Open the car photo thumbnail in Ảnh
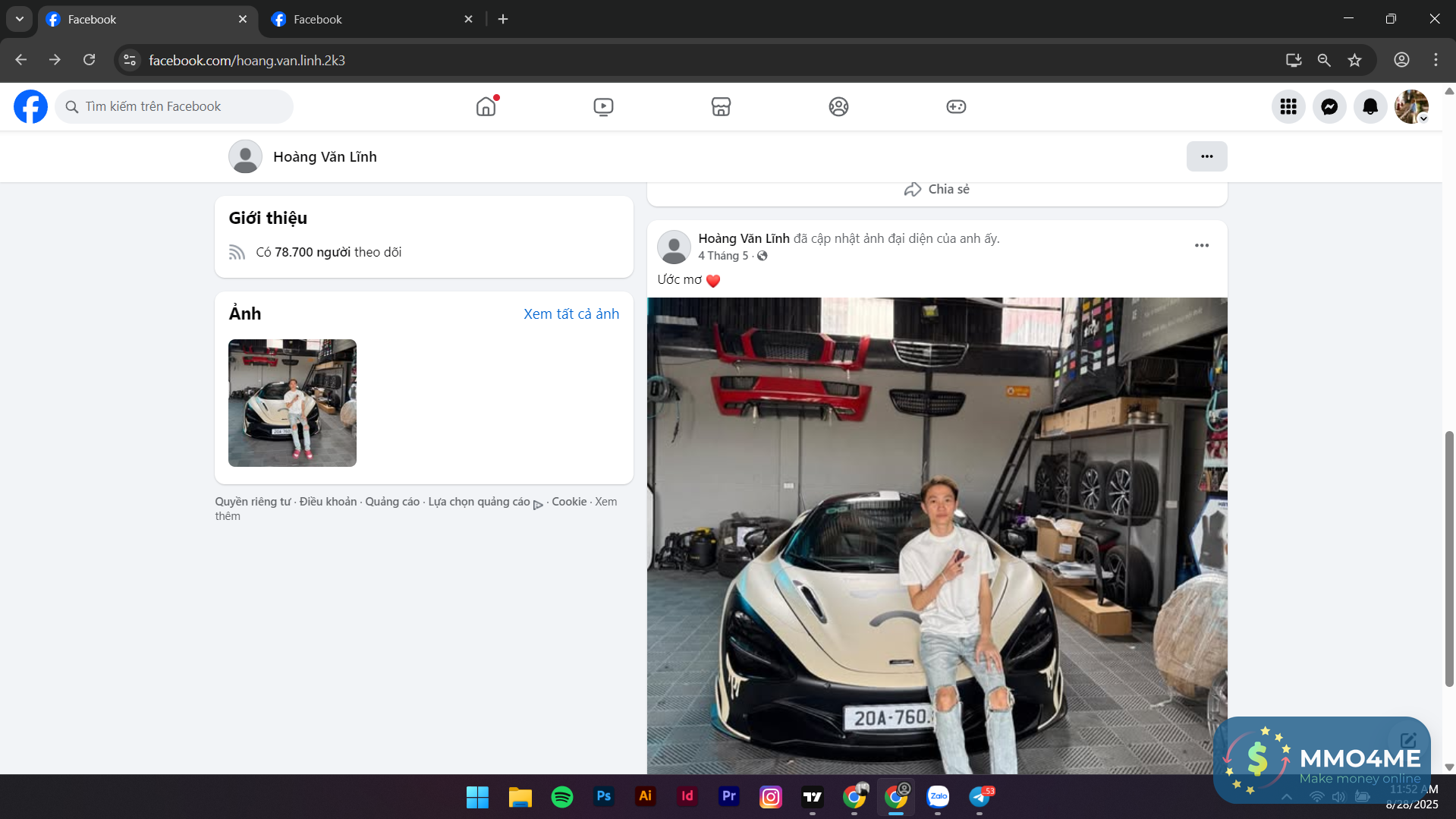Screen dimensions: 1456x819 click(292, 402)
